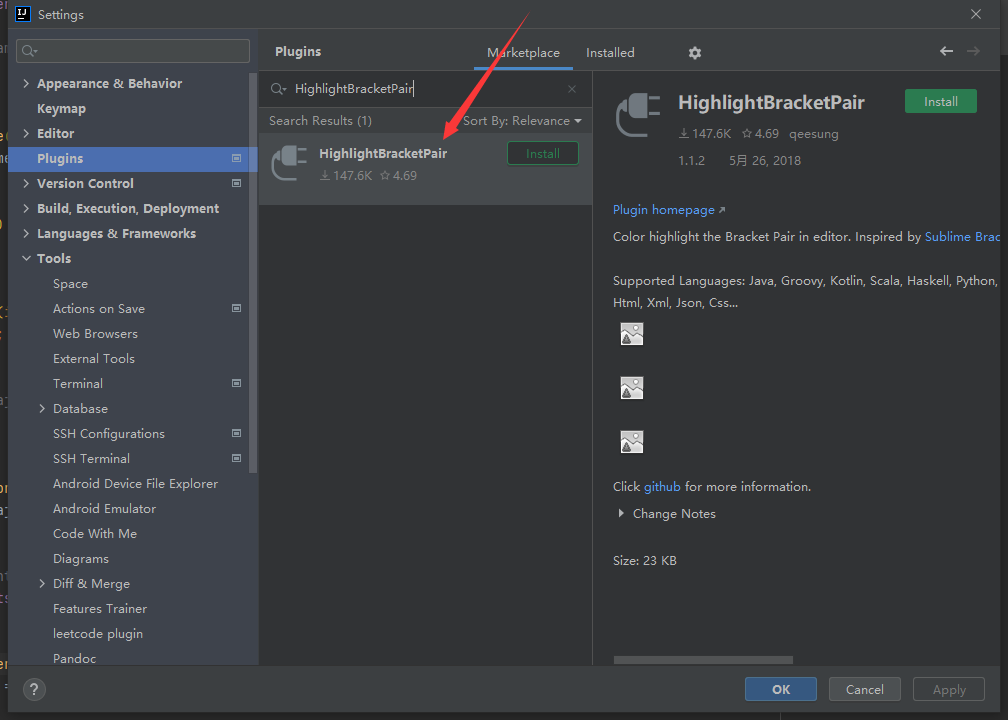
Task: Expand Languages & Frameworks section
Action: click(x=26, y=233)
